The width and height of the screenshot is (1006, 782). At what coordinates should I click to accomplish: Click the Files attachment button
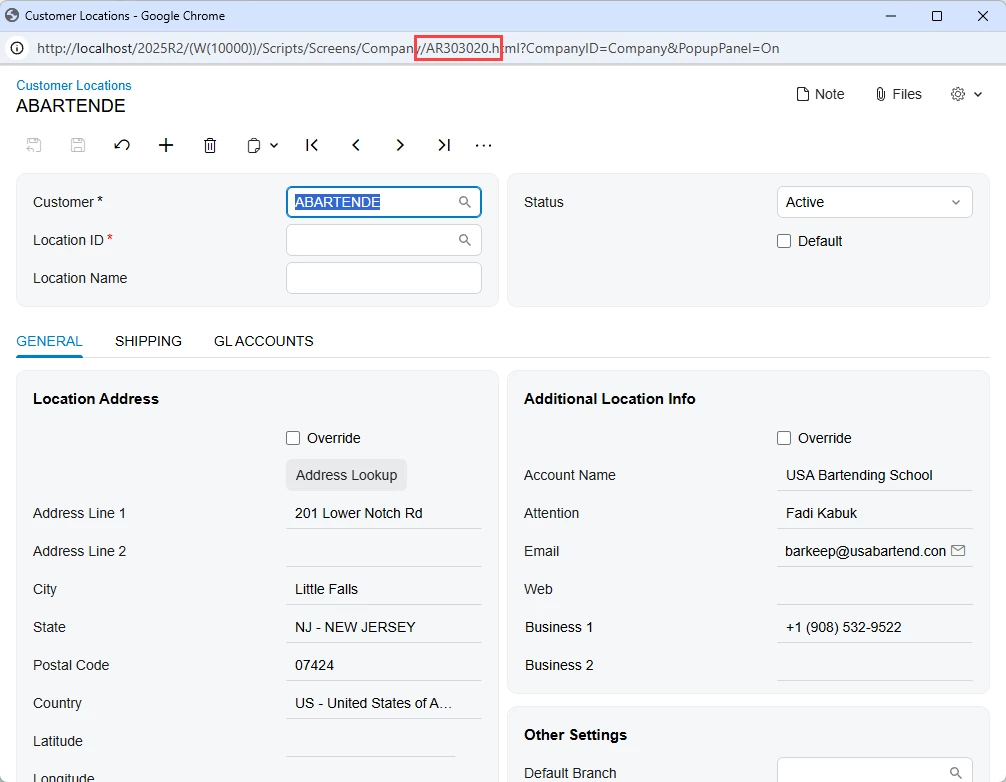pyautogui.click(x=898, y=94)
